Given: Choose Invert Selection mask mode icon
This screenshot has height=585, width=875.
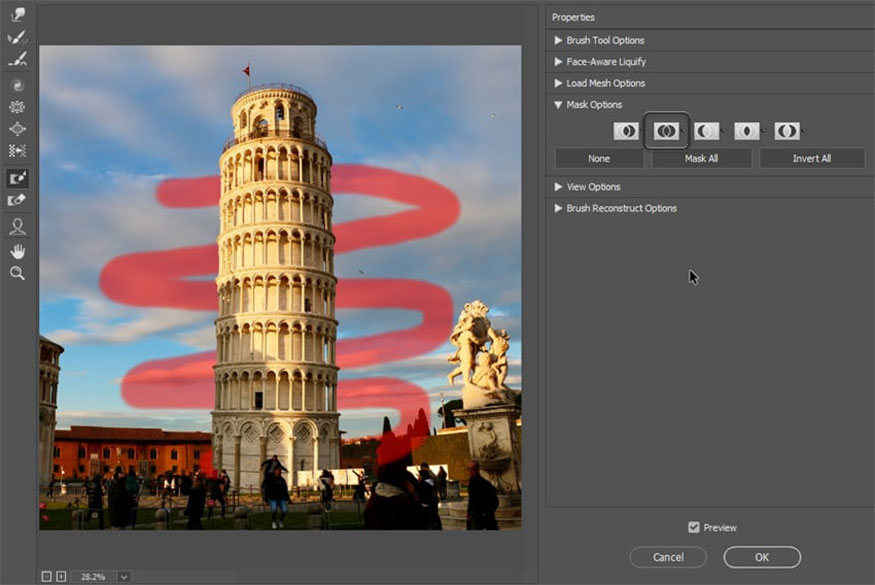Looking at the screenshot, I should (787, 131).
